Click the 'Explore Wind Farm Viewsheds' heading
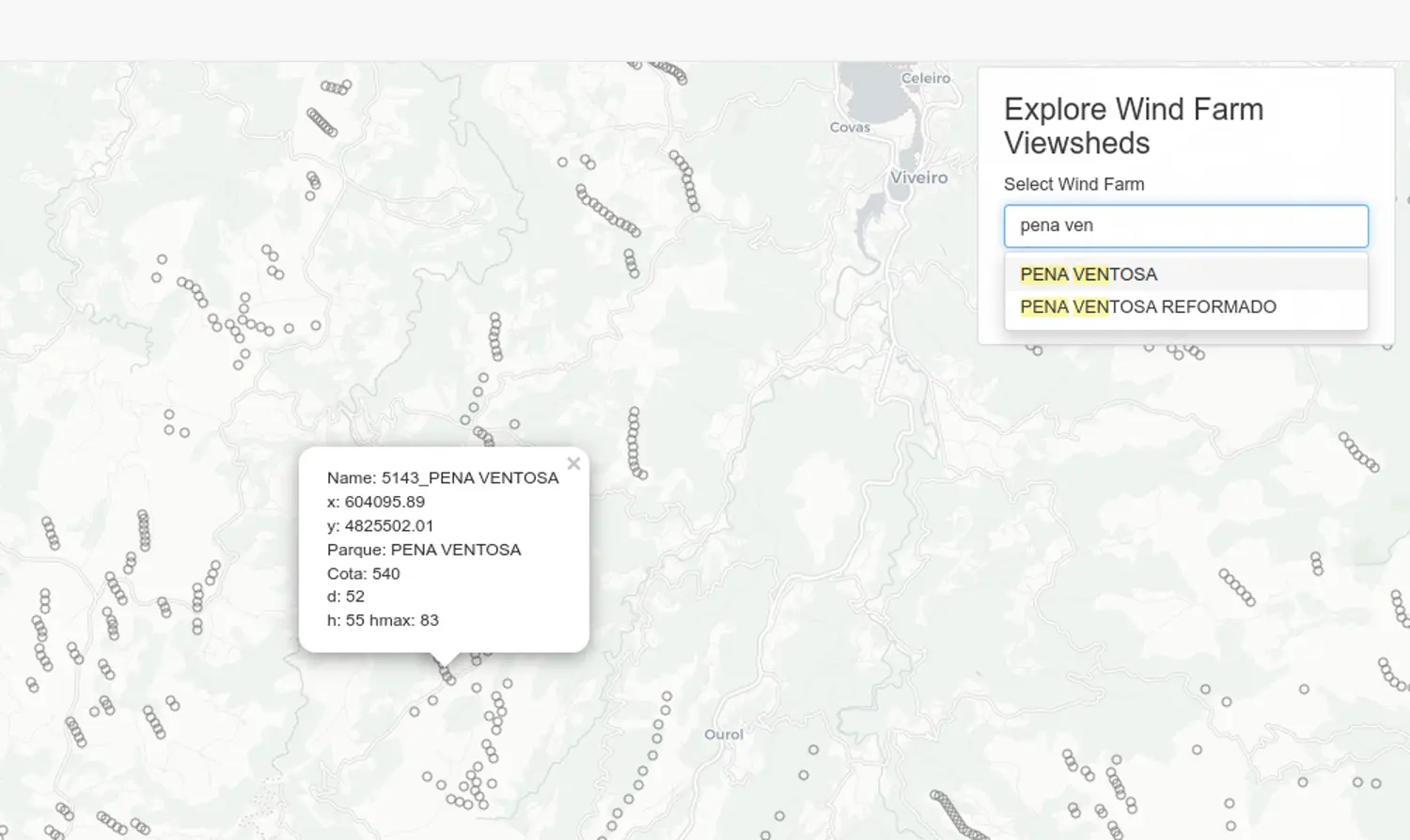The image size is (1410, 840). coord(1134,126)
